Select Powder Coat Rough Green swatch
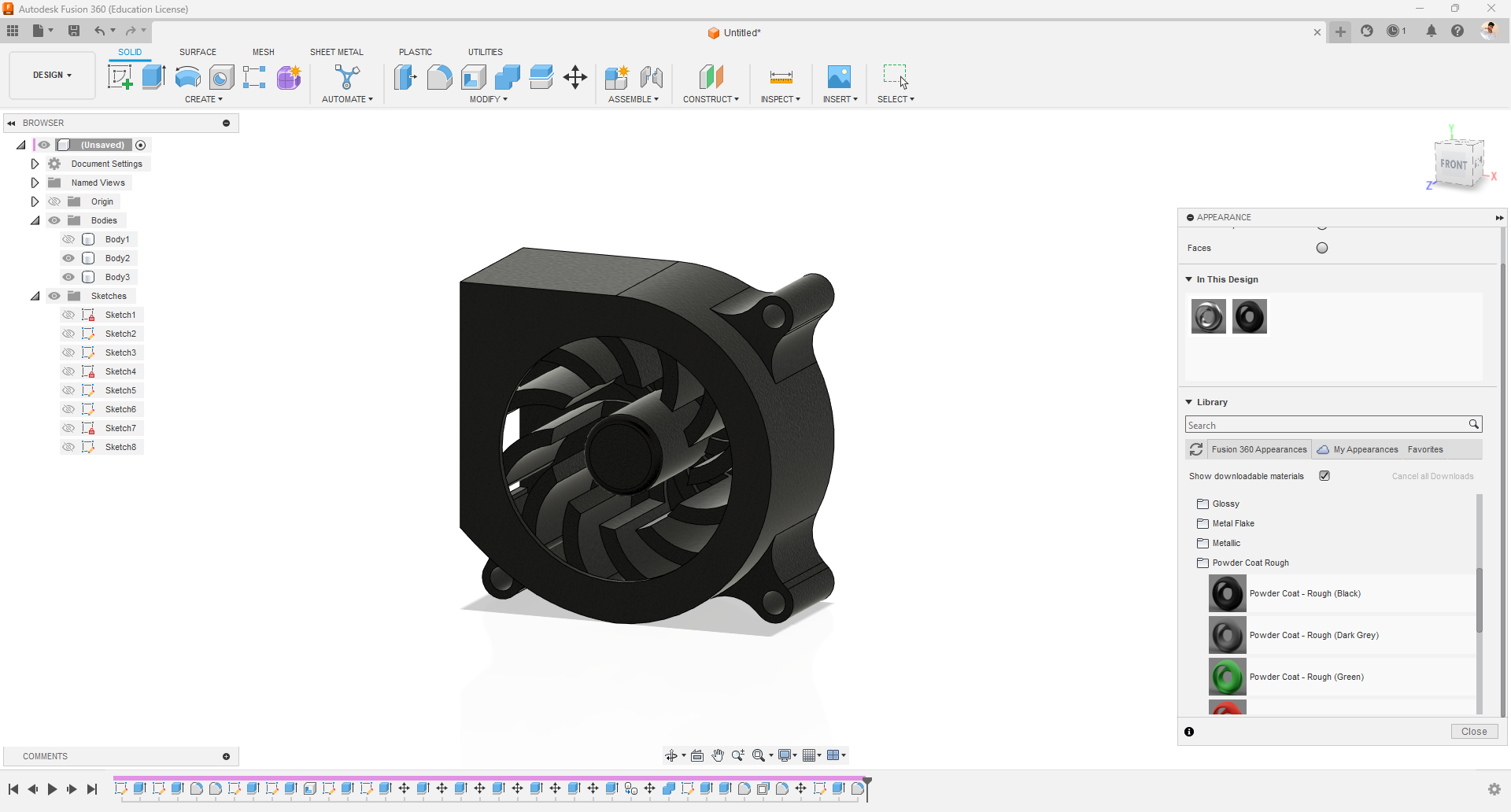This screenshot has width=1511, height=812. tap(1228, 677)
